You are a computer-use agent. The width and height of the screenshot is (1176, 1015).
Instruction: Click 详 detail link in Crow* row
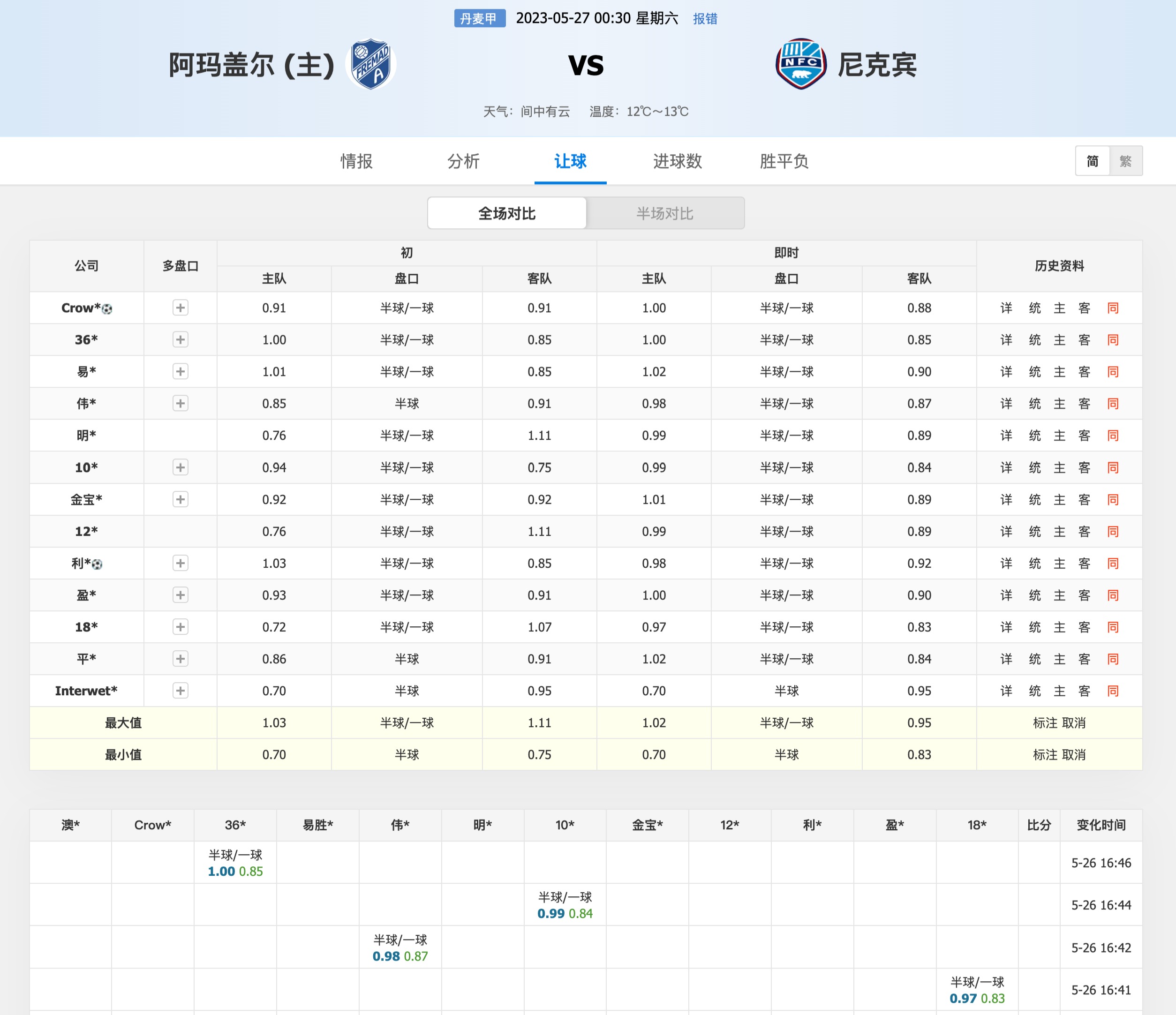1006,308
